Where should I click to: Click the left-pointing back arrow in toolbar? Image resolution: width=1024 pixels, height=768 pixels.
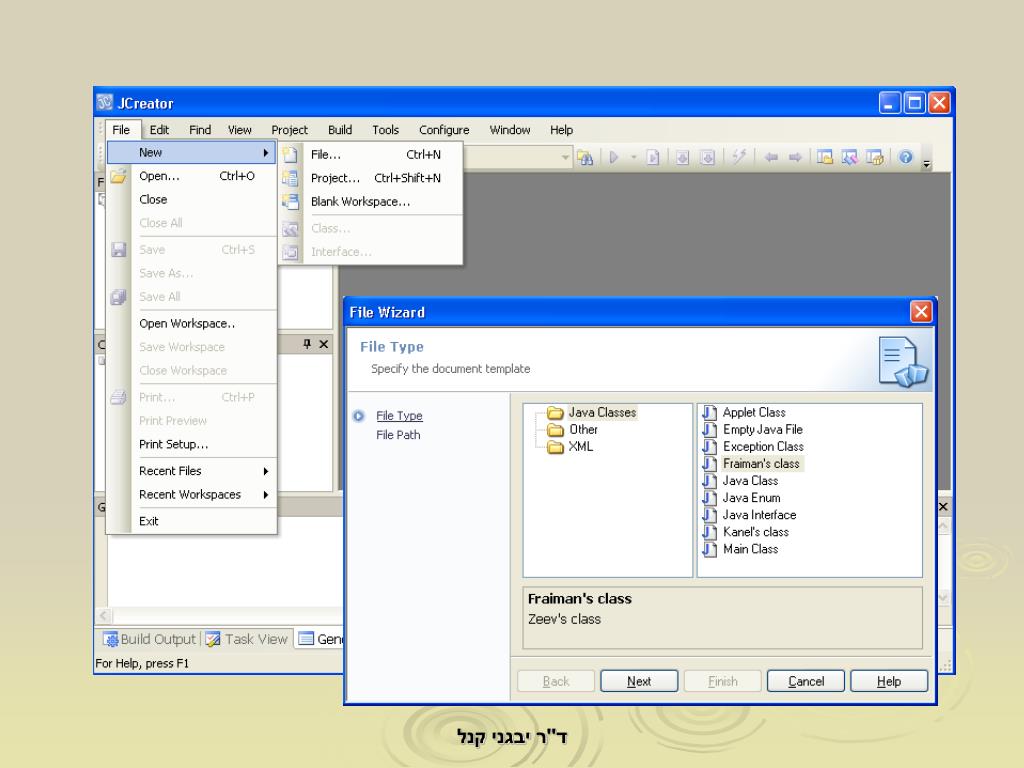771,157
